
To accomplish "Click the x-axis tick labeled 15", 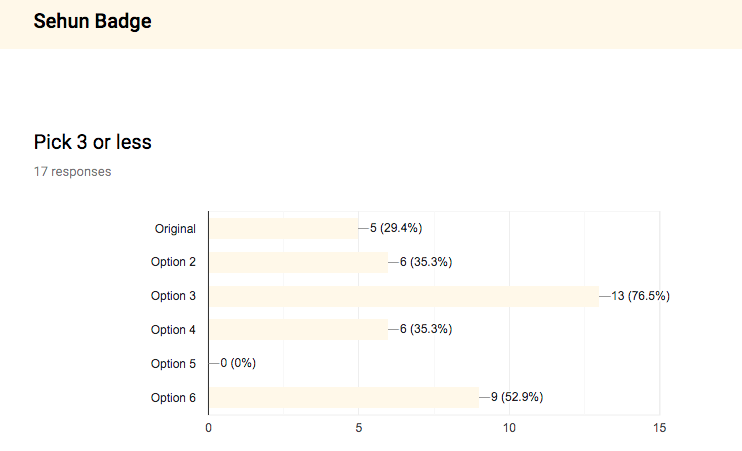I will 660,428.
